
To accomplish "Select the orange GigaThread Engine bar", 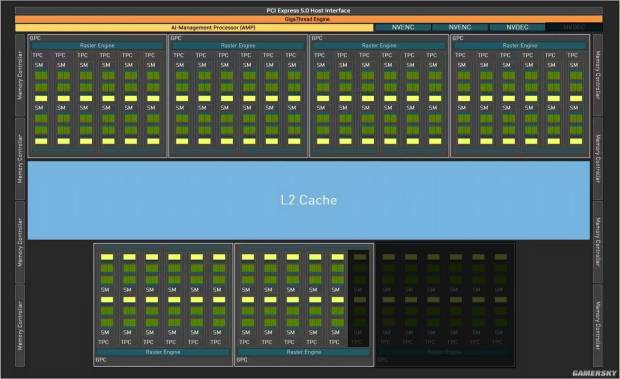I will click(309, 19).
